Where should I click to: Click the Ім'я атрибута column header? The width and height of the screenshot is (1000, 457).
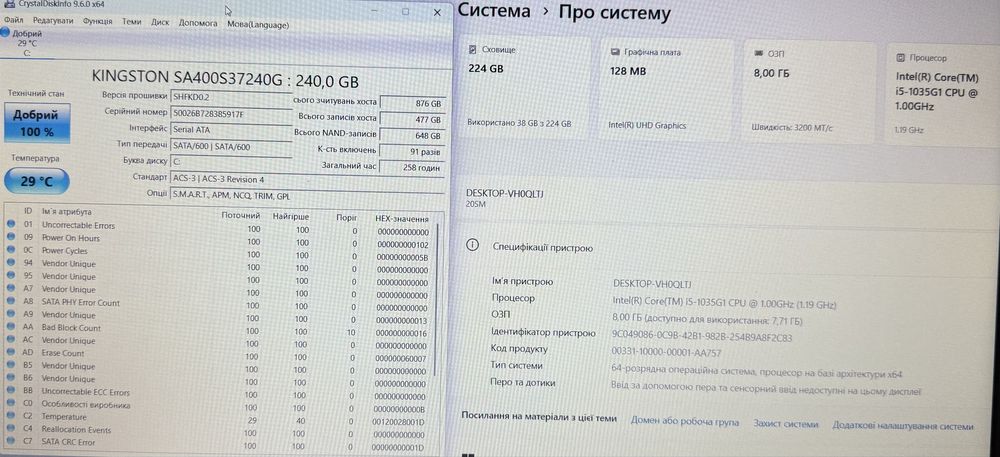[x=66, y=212]
